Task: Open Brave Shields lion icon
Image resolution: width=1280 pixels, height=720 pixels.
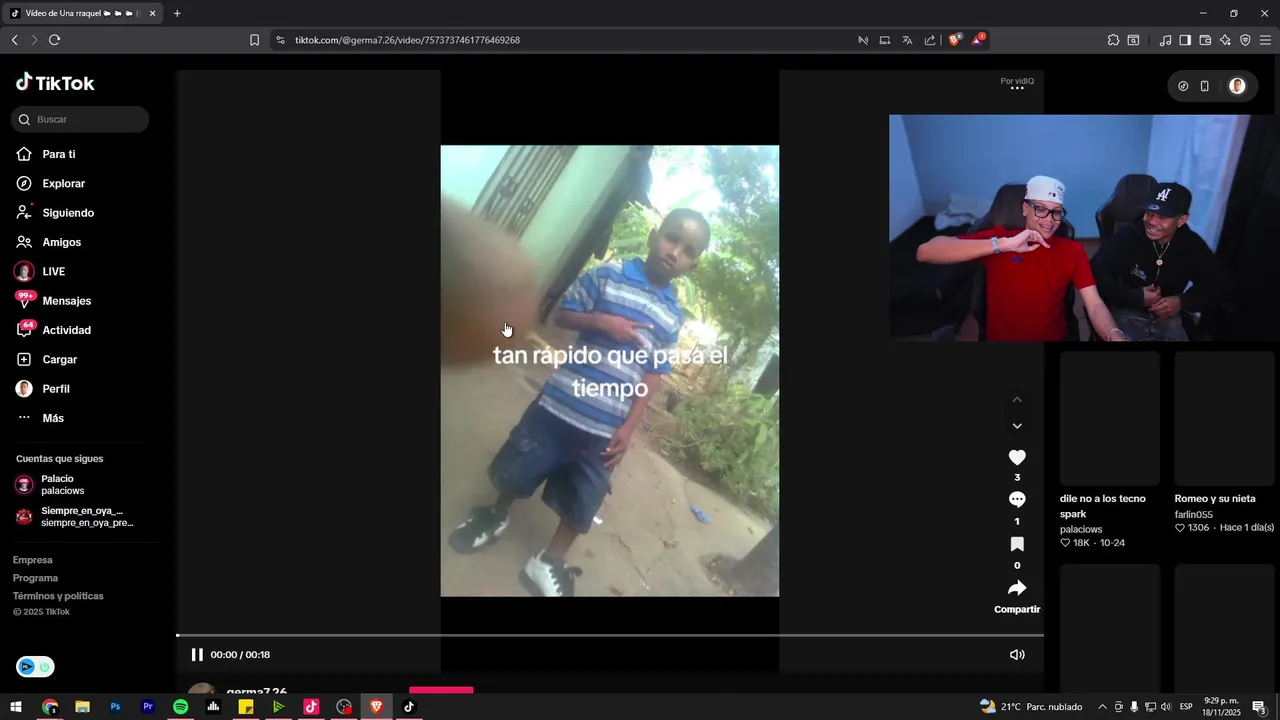Action: [955, 40]
